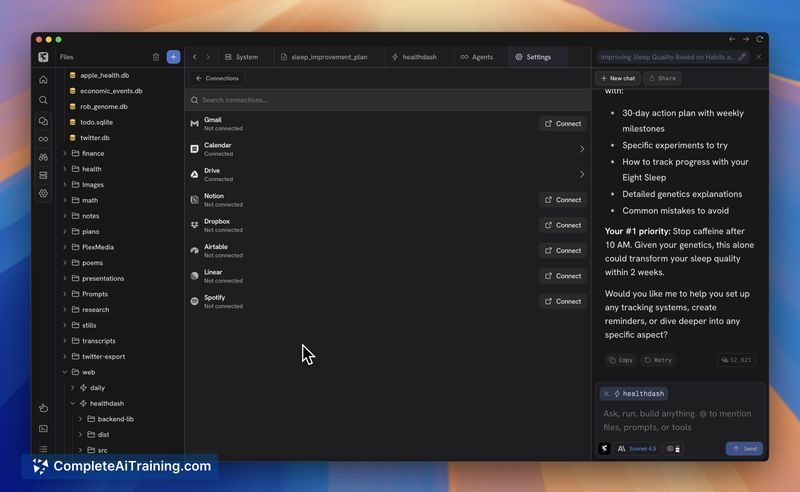
Task: Click the window forward arrow at top-right
Action: pos(746,39)
